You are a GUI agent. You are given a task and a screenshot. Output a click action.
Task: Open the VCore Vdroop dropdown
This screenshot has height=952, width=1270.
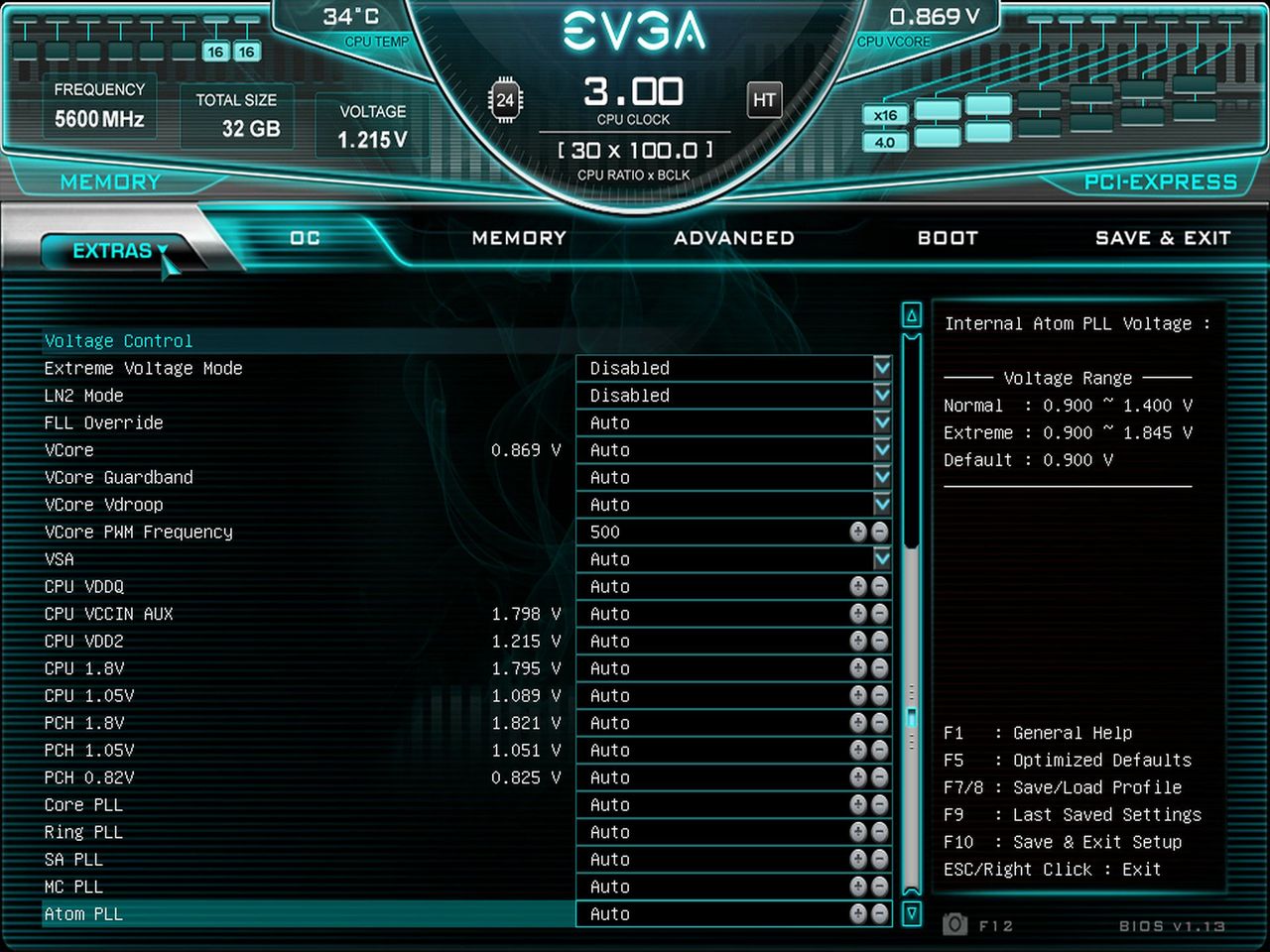(x=882, y=504)
